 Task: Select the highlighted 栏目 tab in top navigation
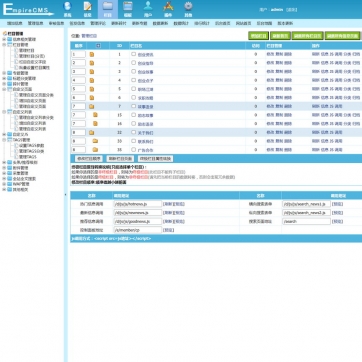tap(108, 9)
